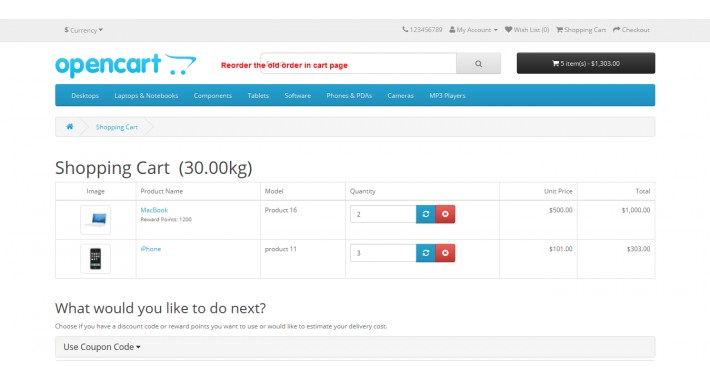The width and height of the screenshot is (710, 380).
Task: Click the phone number 123456789
Action: coord(422,29)
